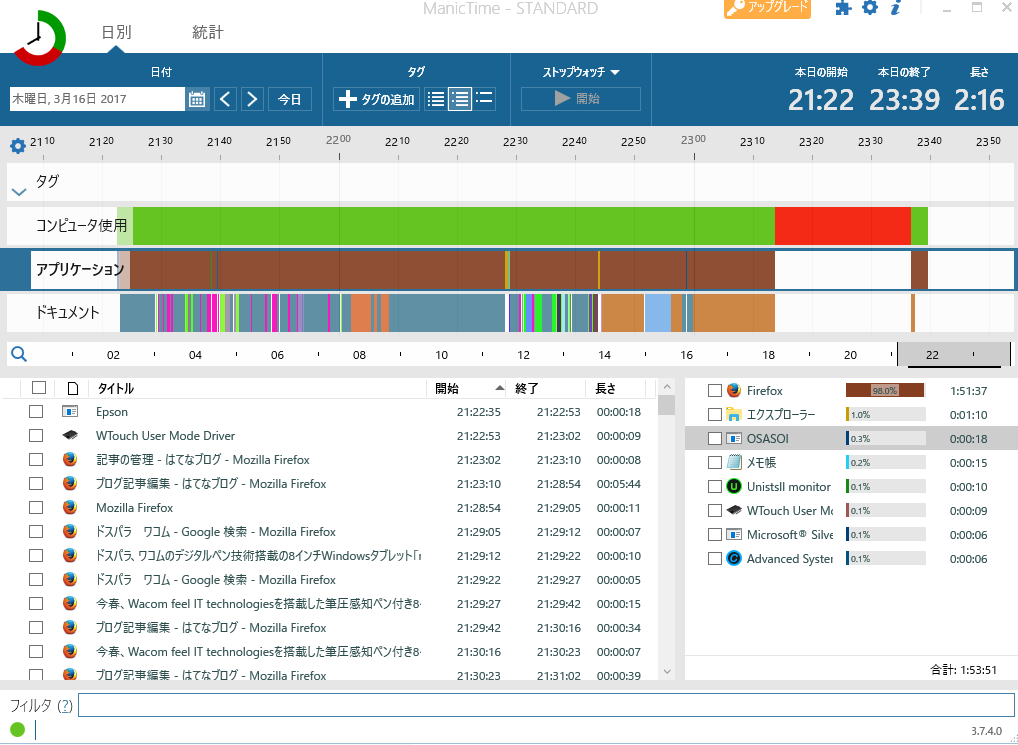Click the red away segment in コンピュータ使用
This screenshot has height=745, width=1018.
tap(843, 226)
